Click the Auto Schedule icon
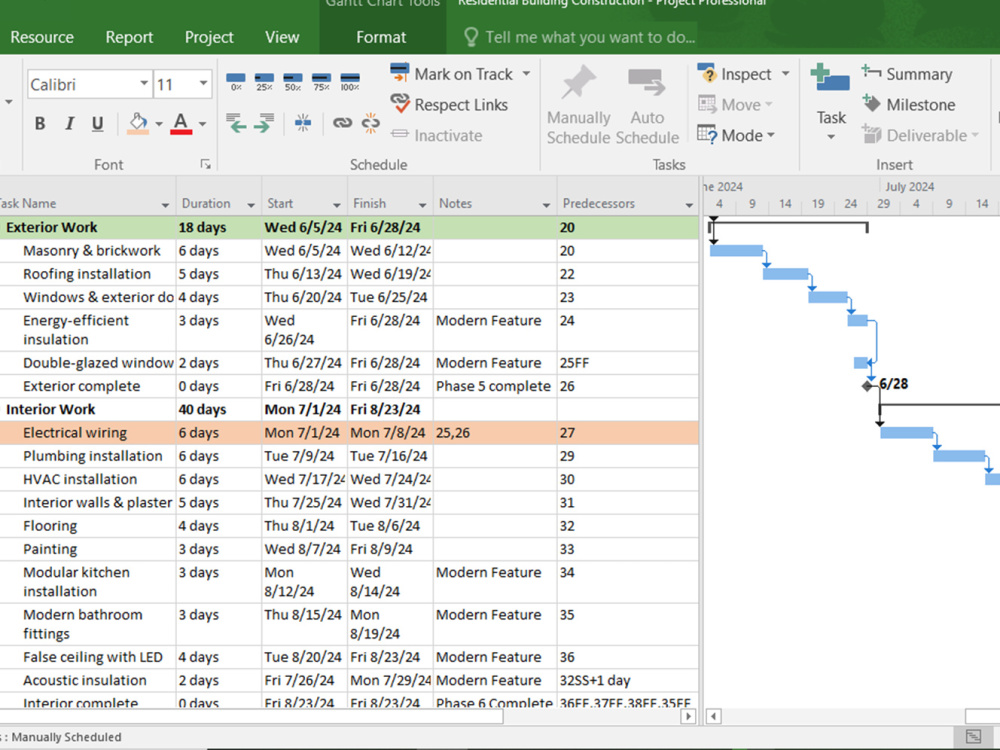 647,83
